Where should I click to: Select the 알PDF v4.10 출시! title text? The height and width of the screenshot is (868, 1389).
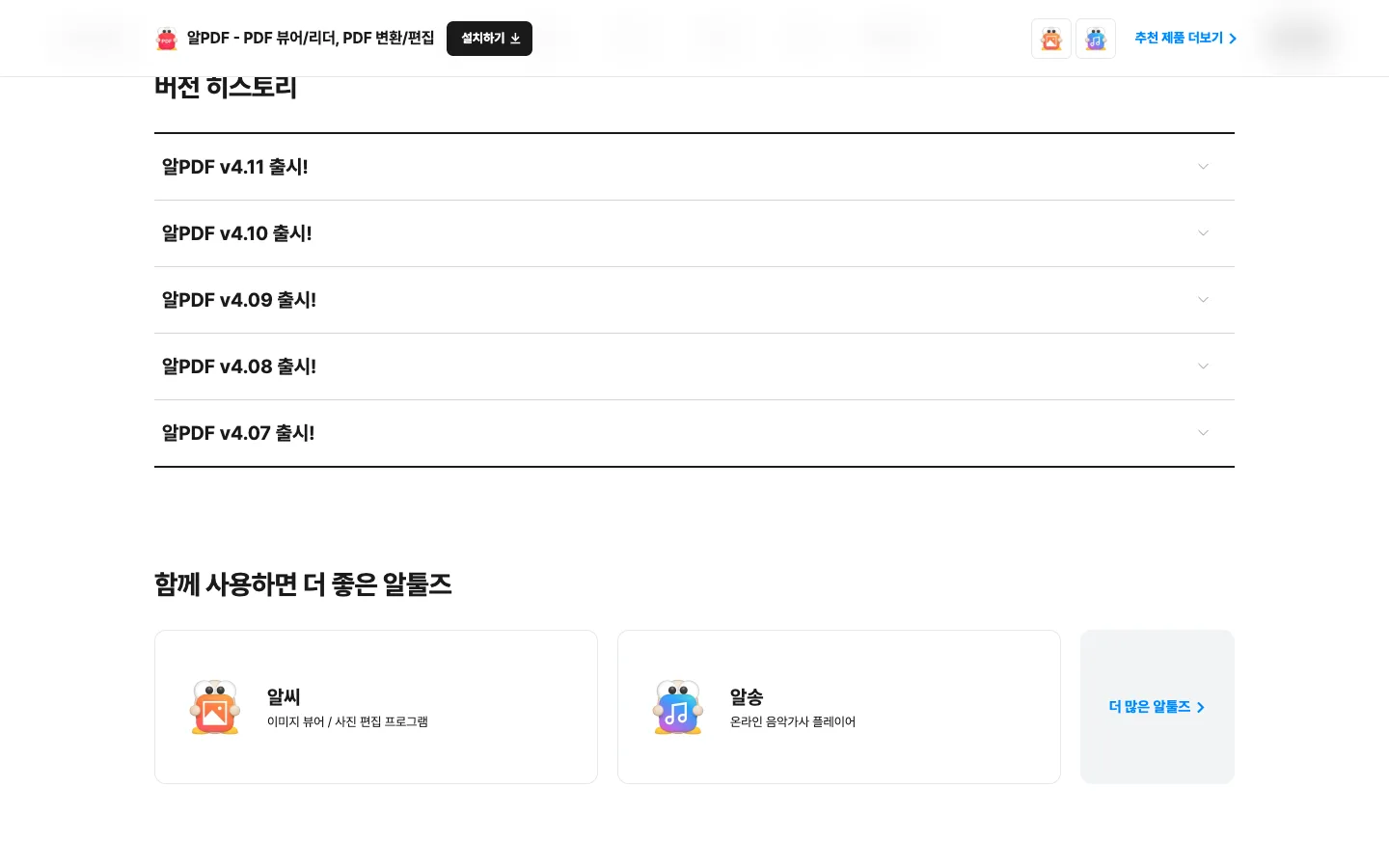coord(237,233)
